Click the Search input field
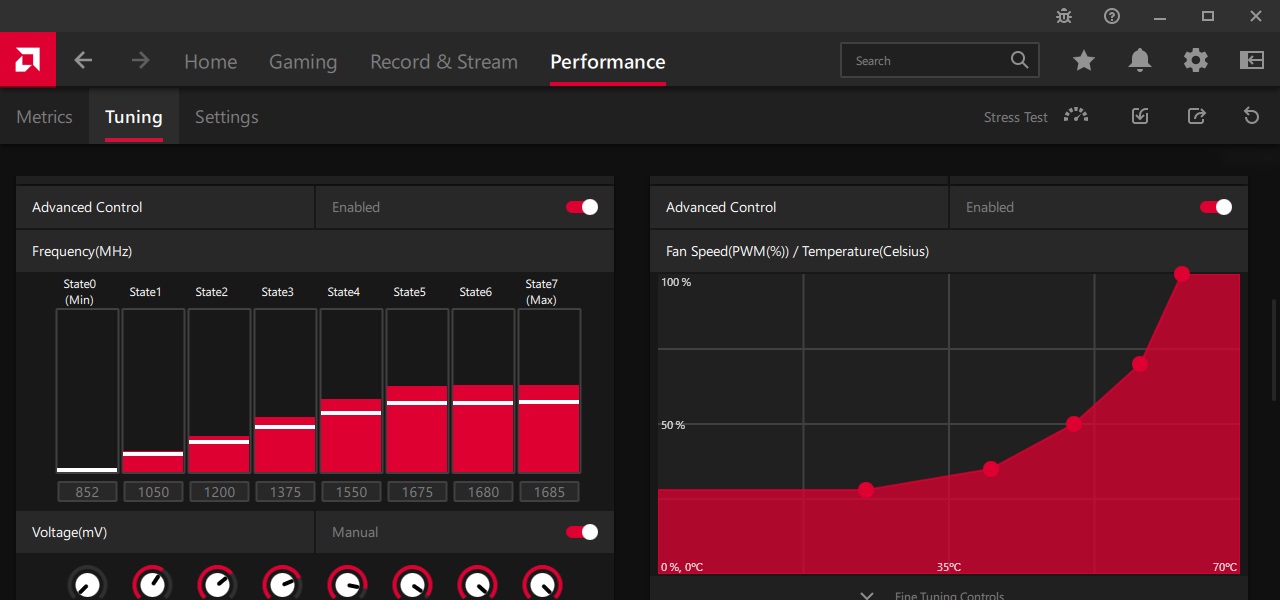Viewport: 1280px width, 600px height. pyautogui.click(x=940, y=60)
